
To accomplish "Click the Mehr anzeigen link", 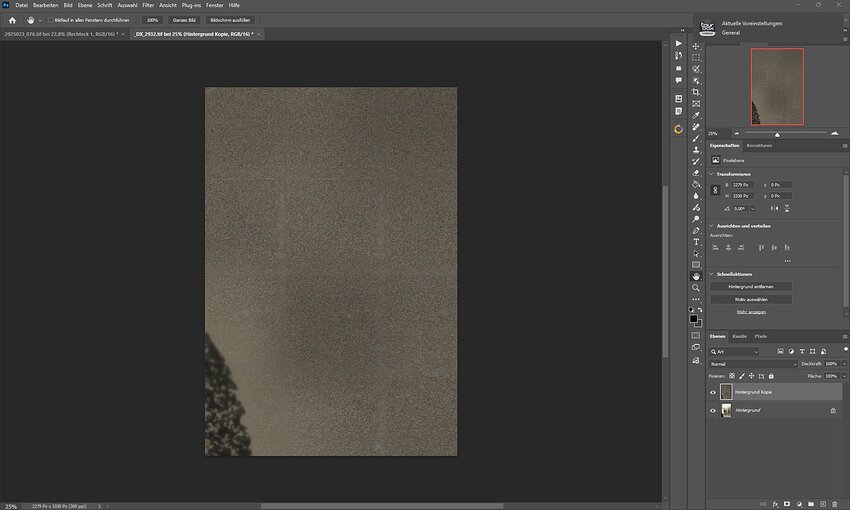I will (x=751, y=312).
